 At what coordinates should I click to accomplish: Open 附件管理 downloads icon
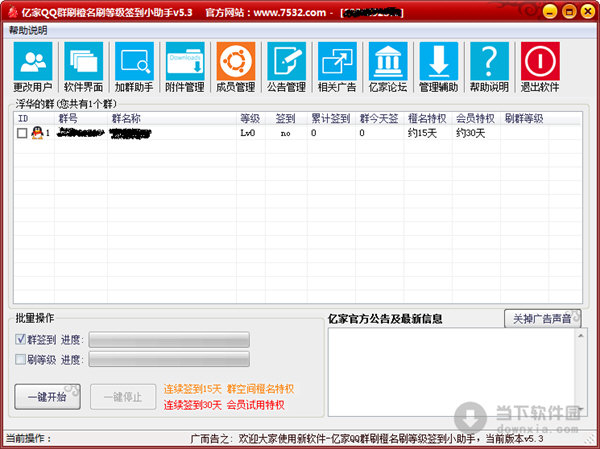click(x=185, y=67)
